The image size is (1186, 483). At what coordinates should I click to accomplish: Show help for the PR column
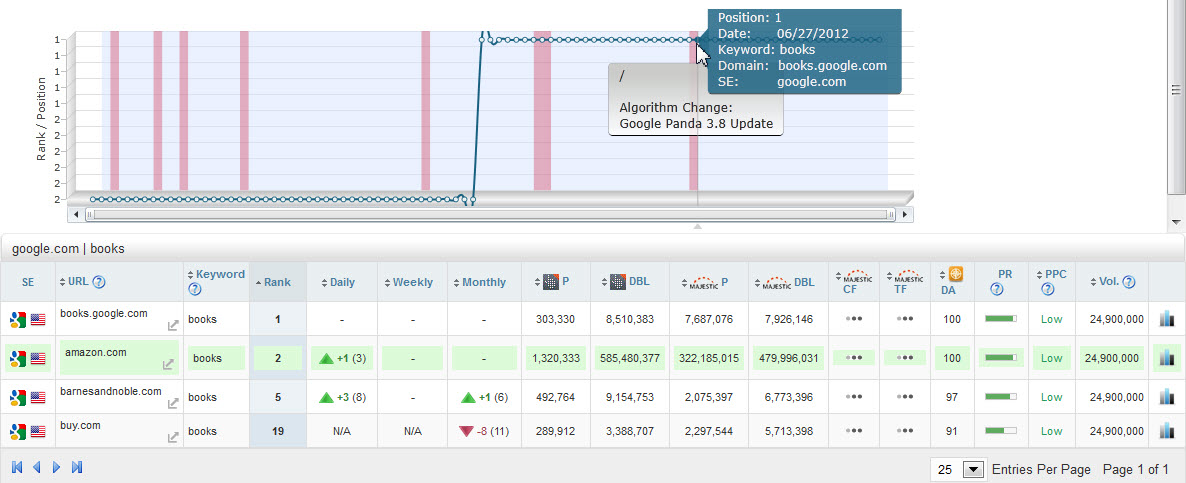coord(997,290)
